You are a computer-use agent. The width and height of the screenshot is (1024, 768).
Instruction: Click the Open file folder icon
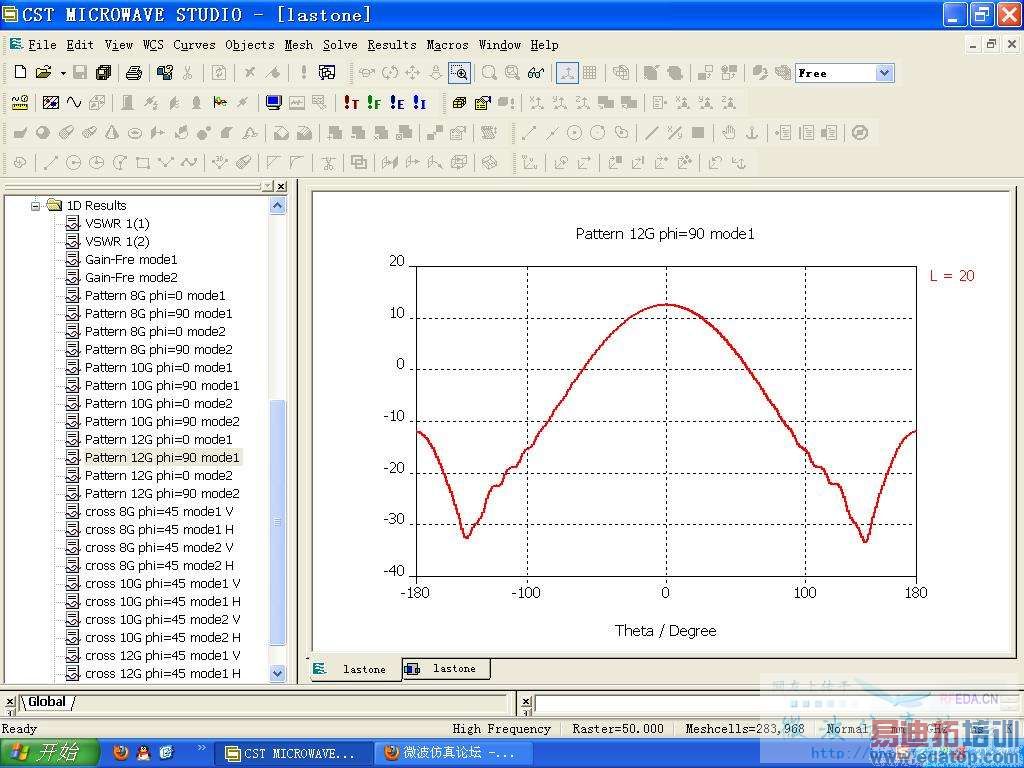pyautogui.click(x=42, y=73)
